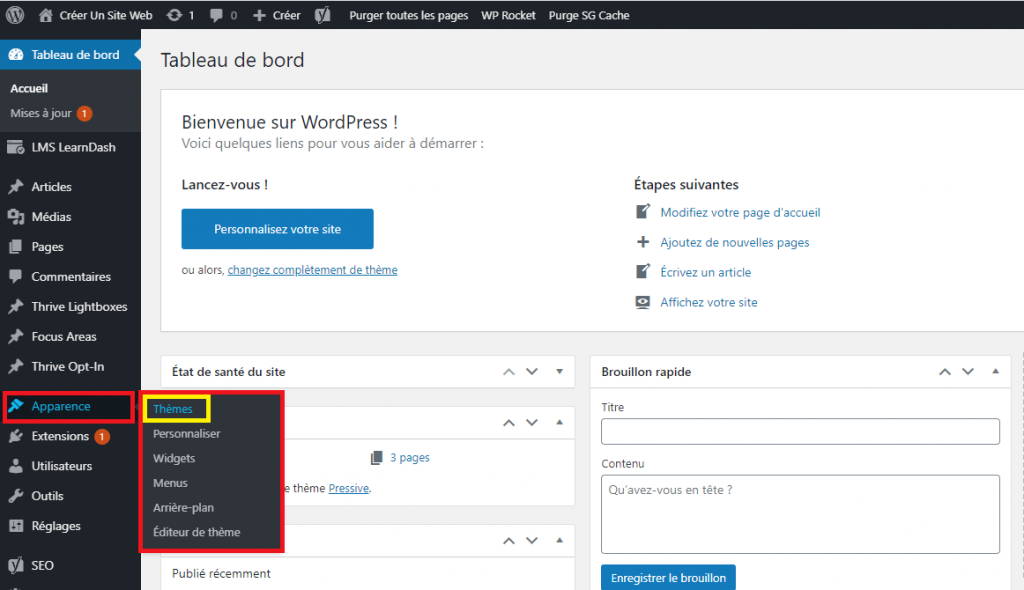Open Arrière-plan submenu entry
1024x590 pixels.
pos(184,508)
